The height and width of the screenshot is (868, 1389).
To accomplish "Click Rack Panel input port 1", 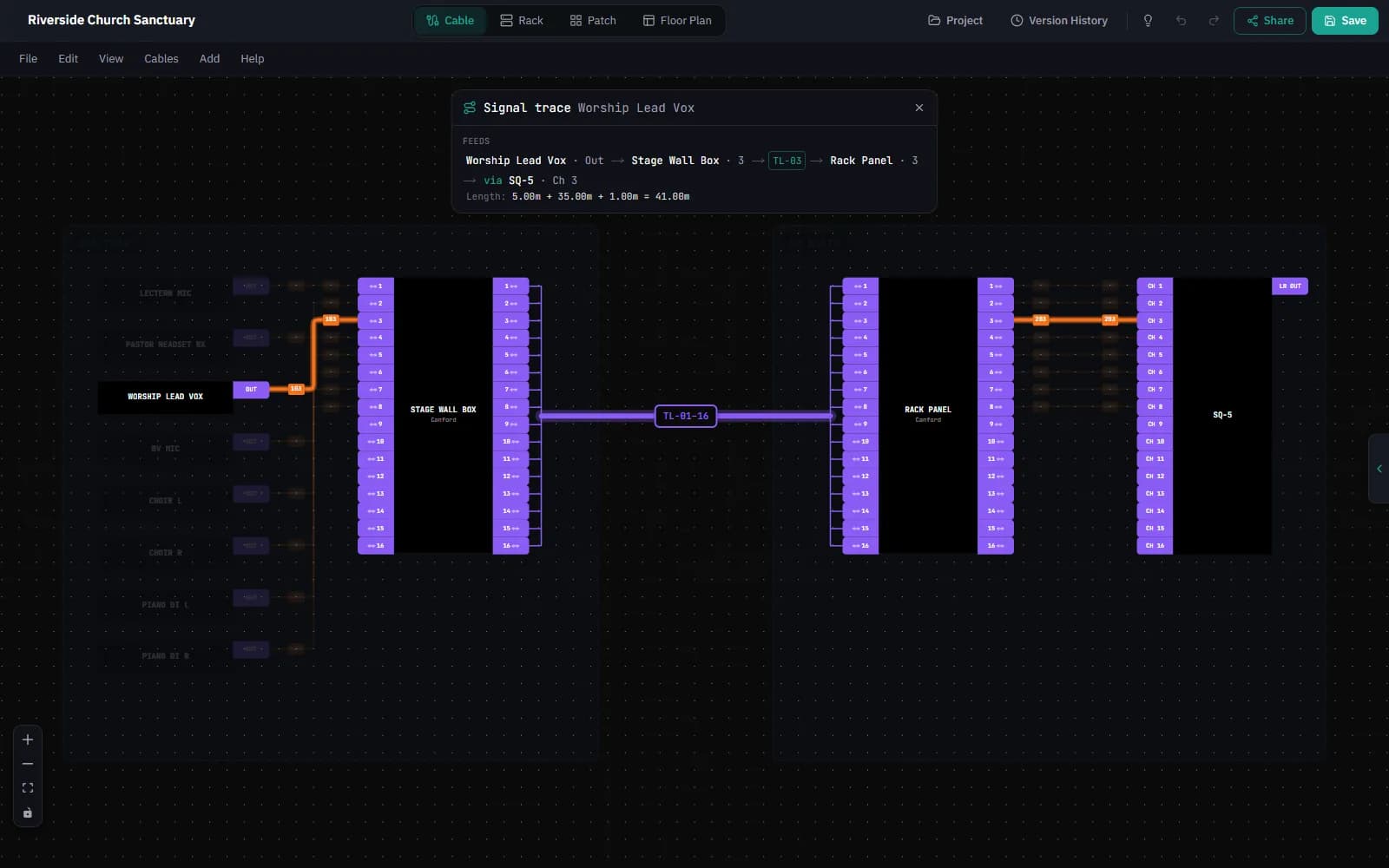I will [860, 286].
